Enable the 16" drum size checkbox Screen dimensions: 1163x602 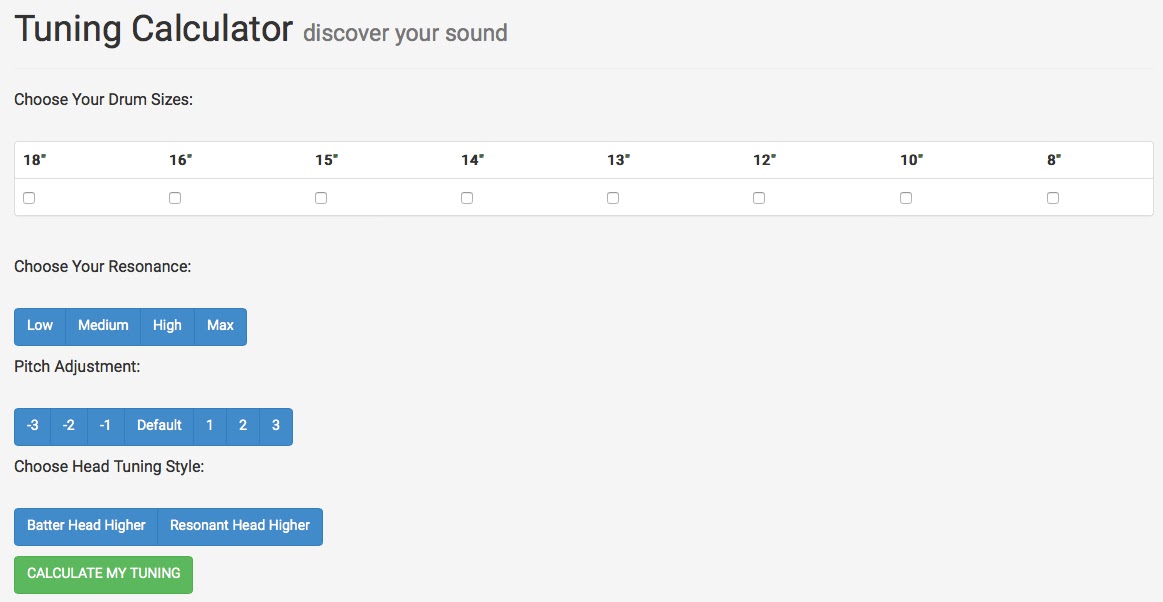point(174,197)
